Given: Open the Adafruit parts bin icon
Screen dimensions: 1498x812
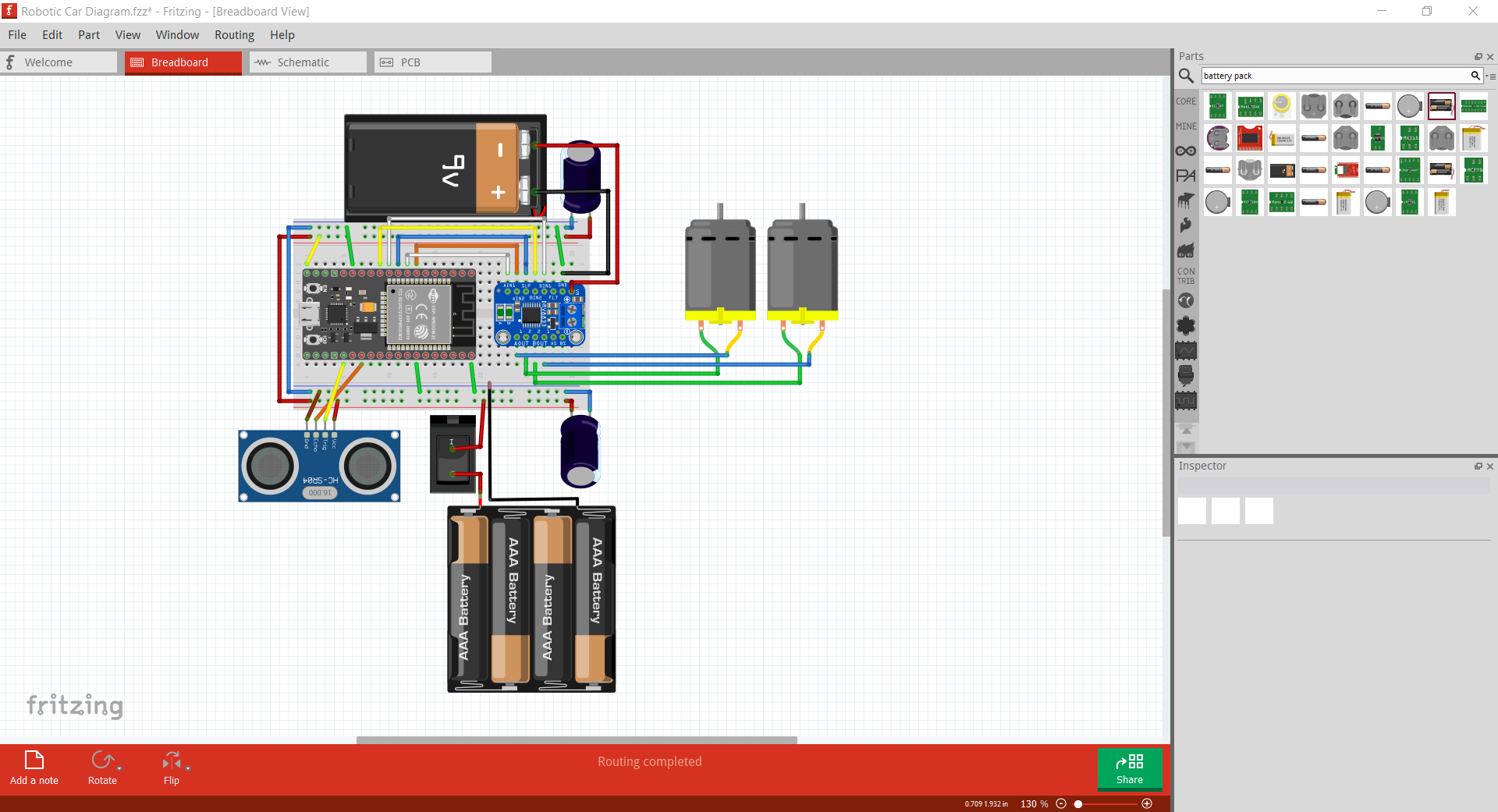Looking at the screenshot, I should point(1186,250).
